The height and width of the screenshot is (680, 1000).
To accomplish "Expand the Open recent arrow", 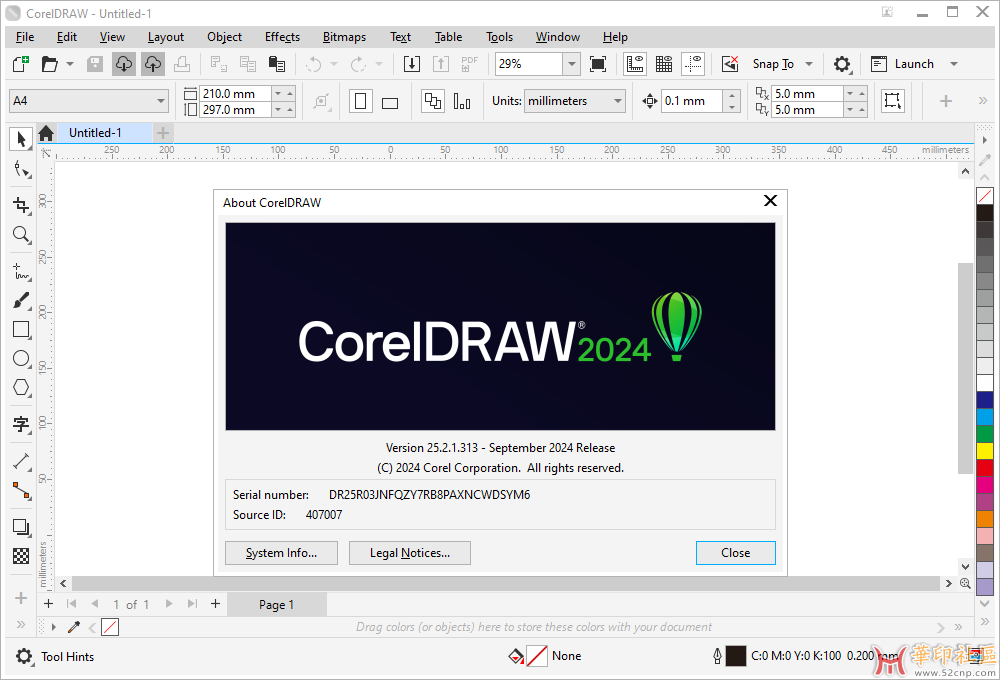I will (70, 64).
